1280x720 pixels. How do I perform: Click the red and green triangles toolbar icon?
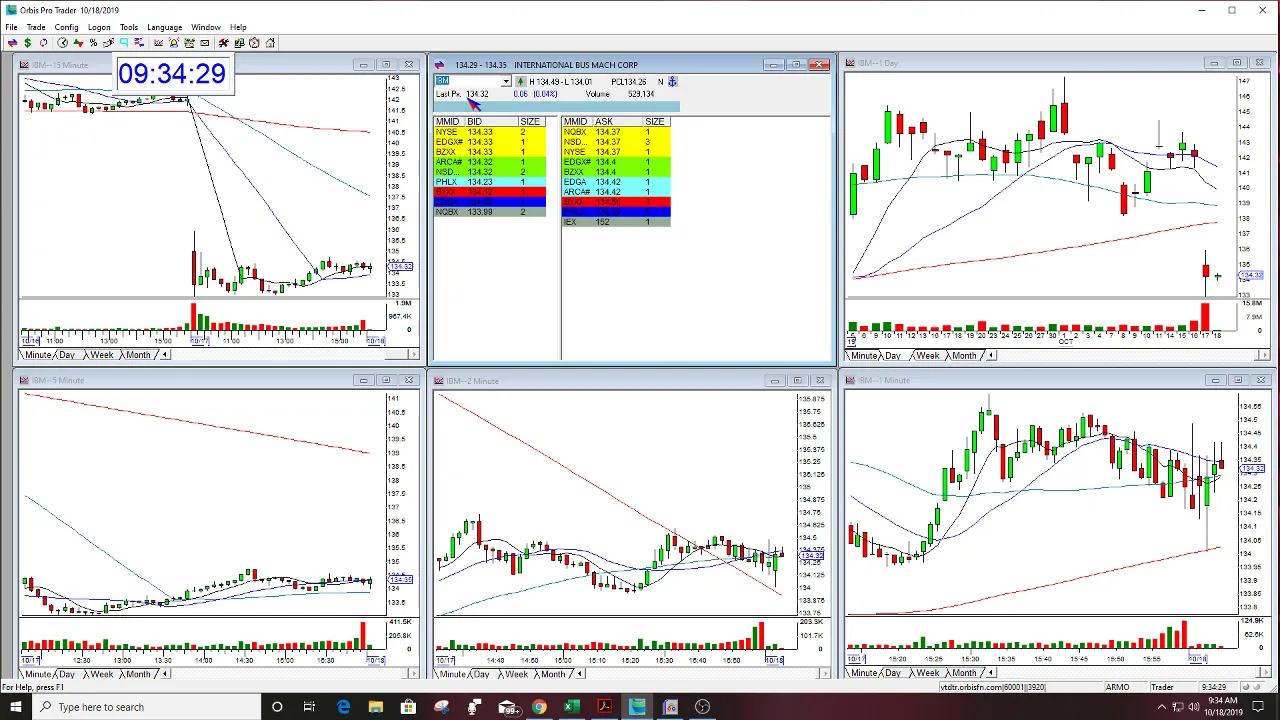(78, 43)
